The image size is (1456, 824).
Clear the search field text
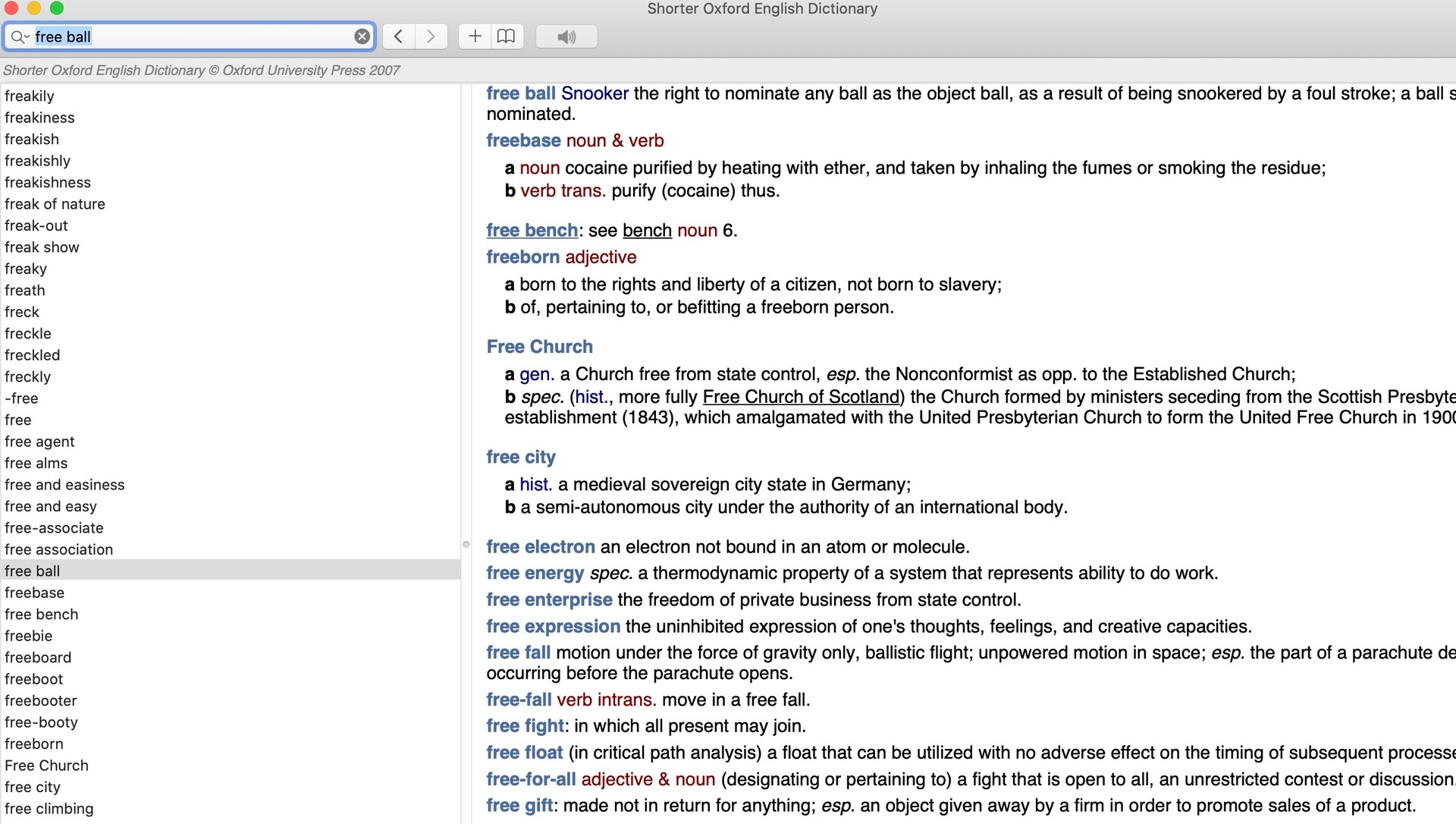tap(362, 36)
